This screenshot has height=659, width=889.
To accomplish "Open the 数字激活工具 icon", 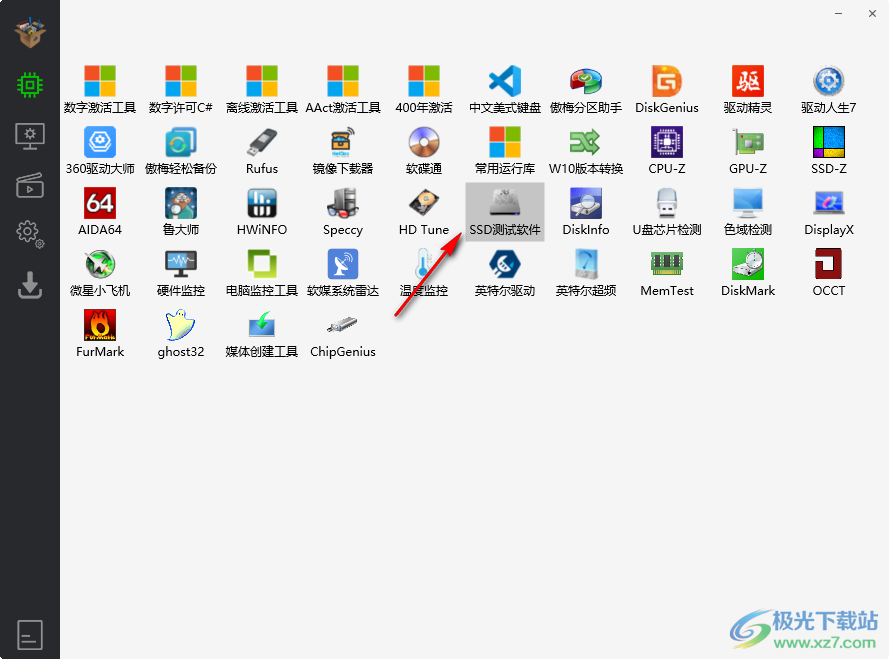I will [x=100, y=90].
